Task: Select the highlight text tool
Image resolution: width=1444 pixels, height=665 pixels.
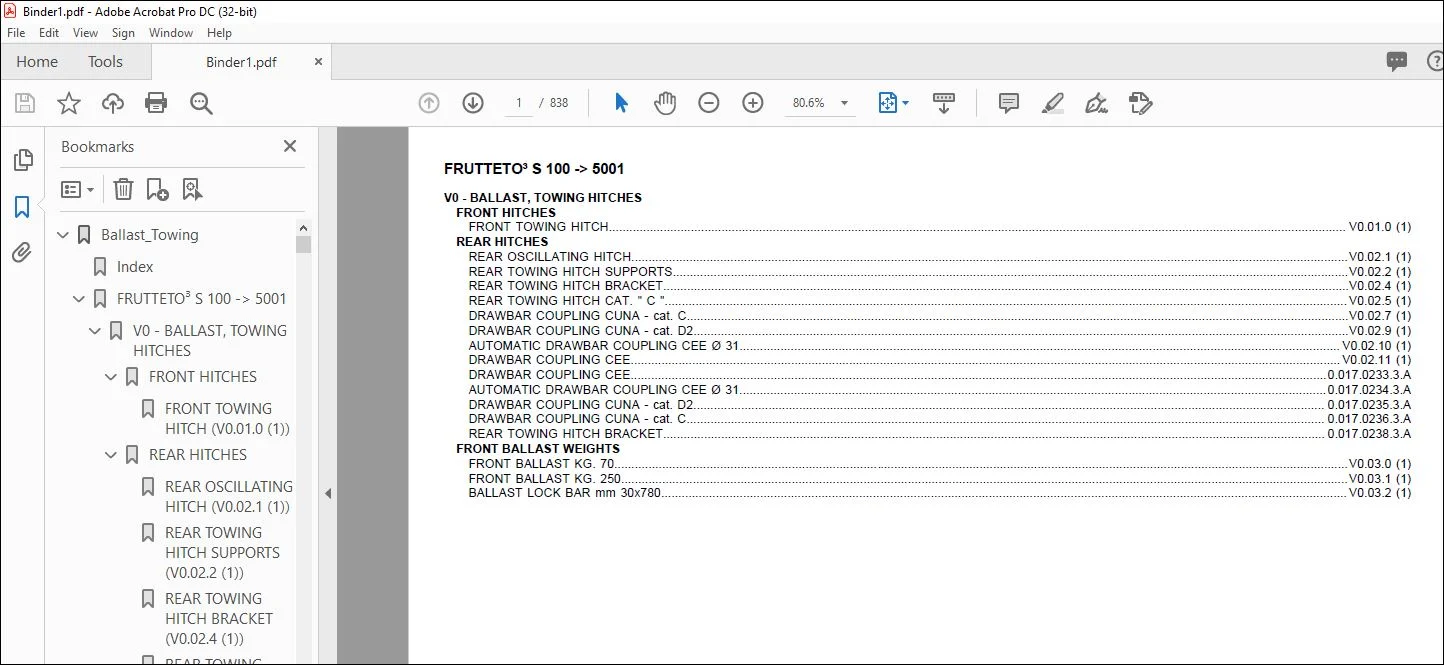Action: (x=1052, y=103)
